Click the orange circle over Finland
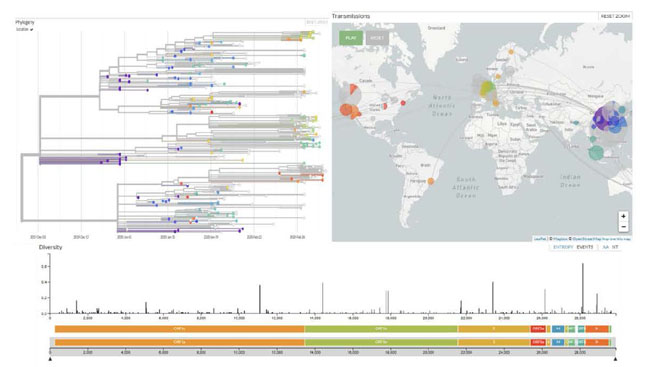Screen dimensions: 650x367 pyautogui.click(x=511, y=52)
